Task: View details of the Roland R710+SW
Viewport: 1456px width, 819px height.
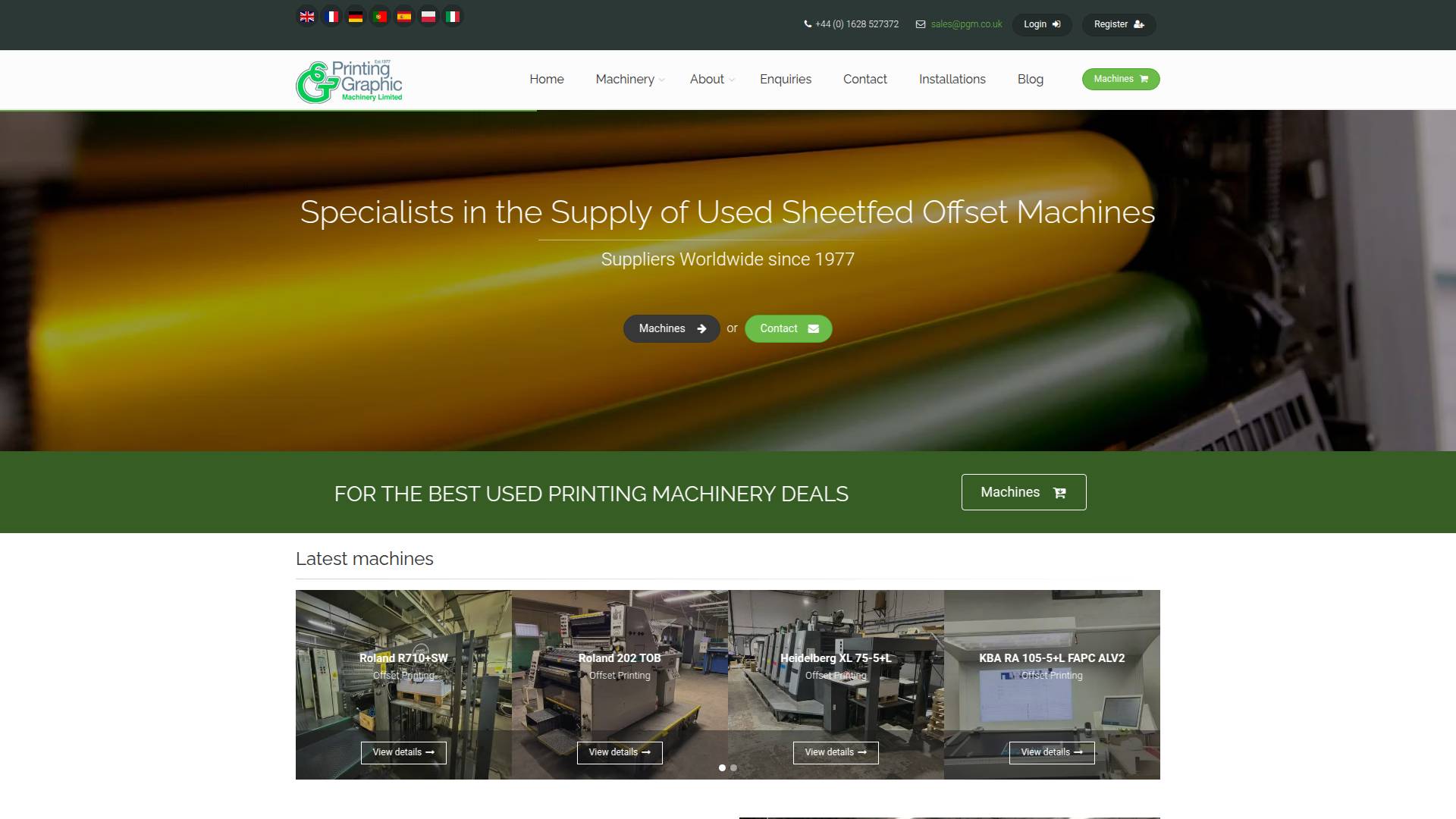Action: click(403, 752)
